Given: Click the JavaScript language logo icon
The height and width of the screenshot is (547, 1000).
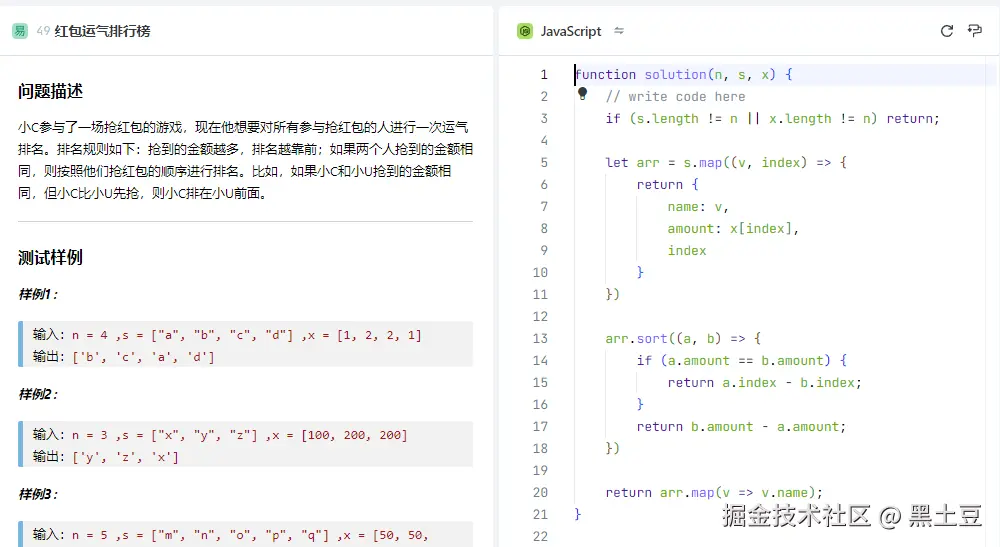Looking at the screenshot, I should click(x=525, y=31).
